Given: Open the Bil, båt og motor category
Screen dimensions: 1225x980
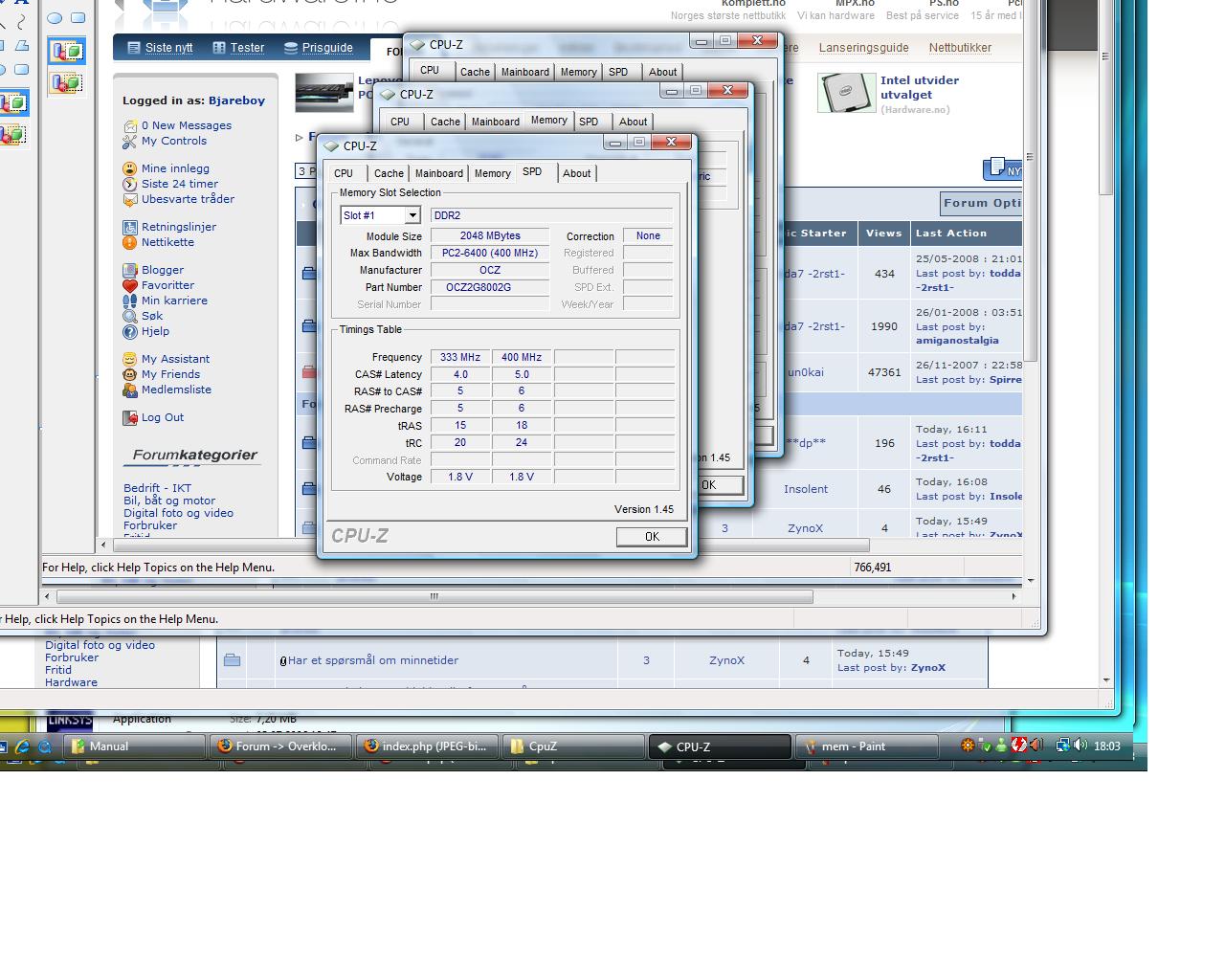Looking at the screenshot, I should (169, 501).
